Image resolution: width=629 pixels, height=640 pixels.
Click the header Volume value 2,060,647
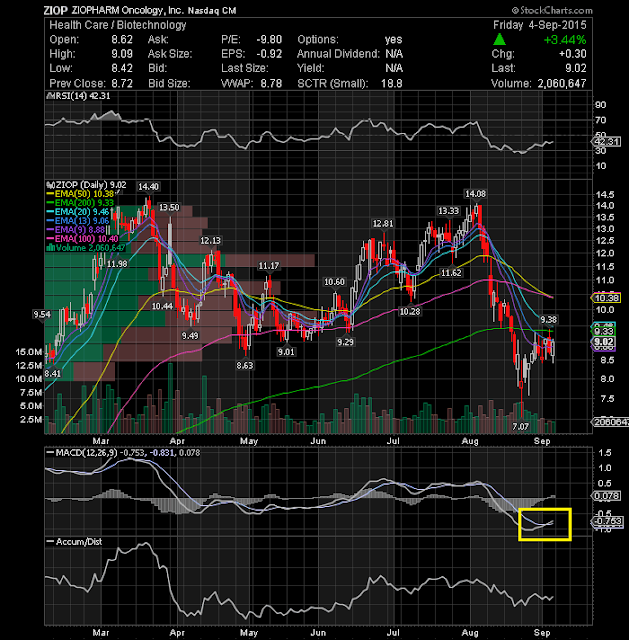coord(562,83)
